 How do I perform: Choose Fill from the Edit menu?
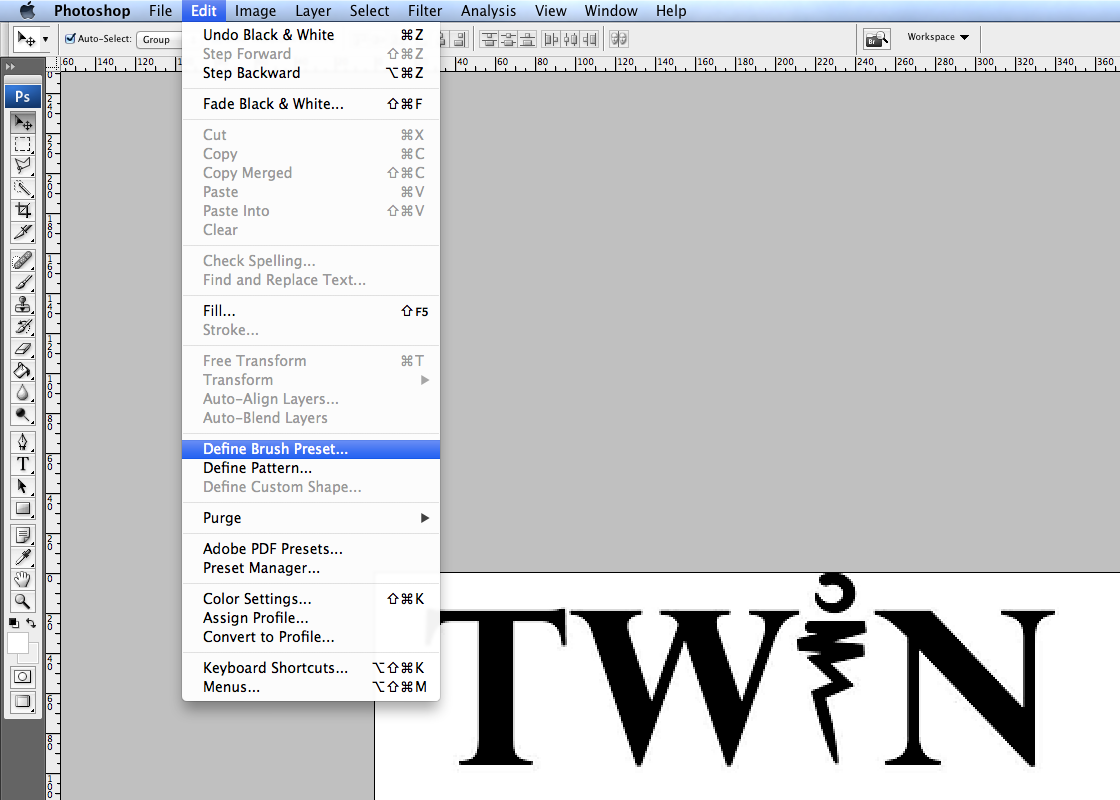point(311,311)
